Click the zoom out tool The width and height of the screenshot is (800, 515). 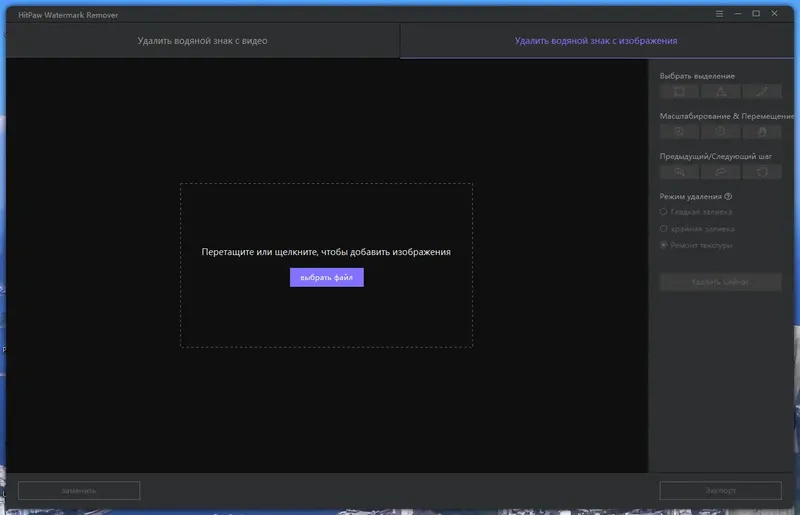tap(720, 132)
